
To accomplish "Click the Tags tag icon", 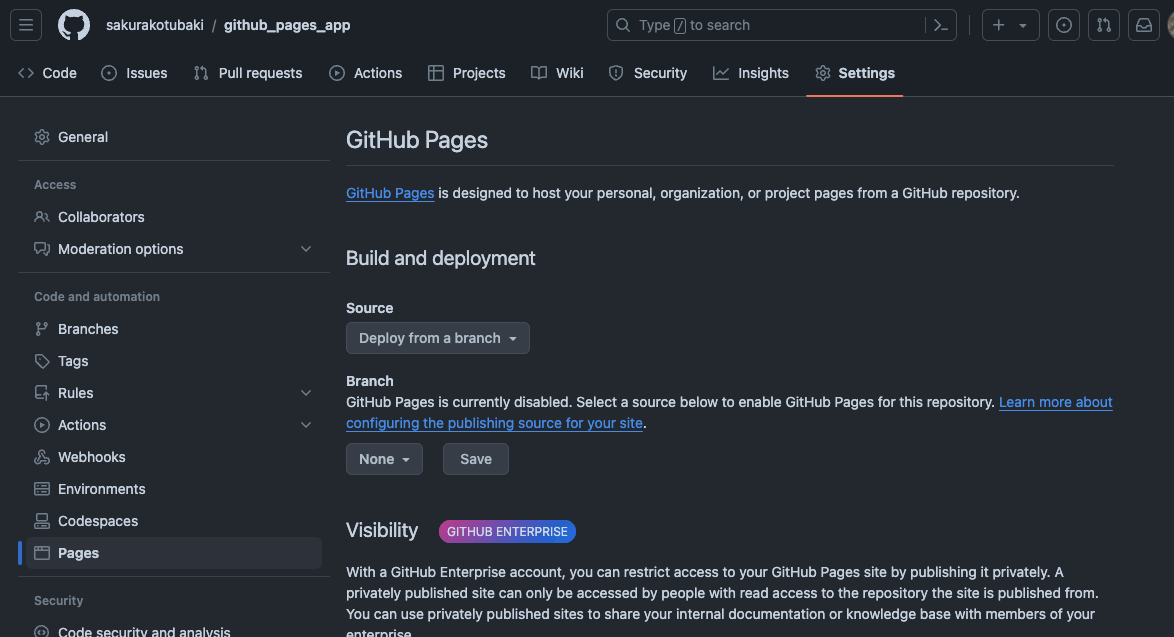I will (42, 361).
